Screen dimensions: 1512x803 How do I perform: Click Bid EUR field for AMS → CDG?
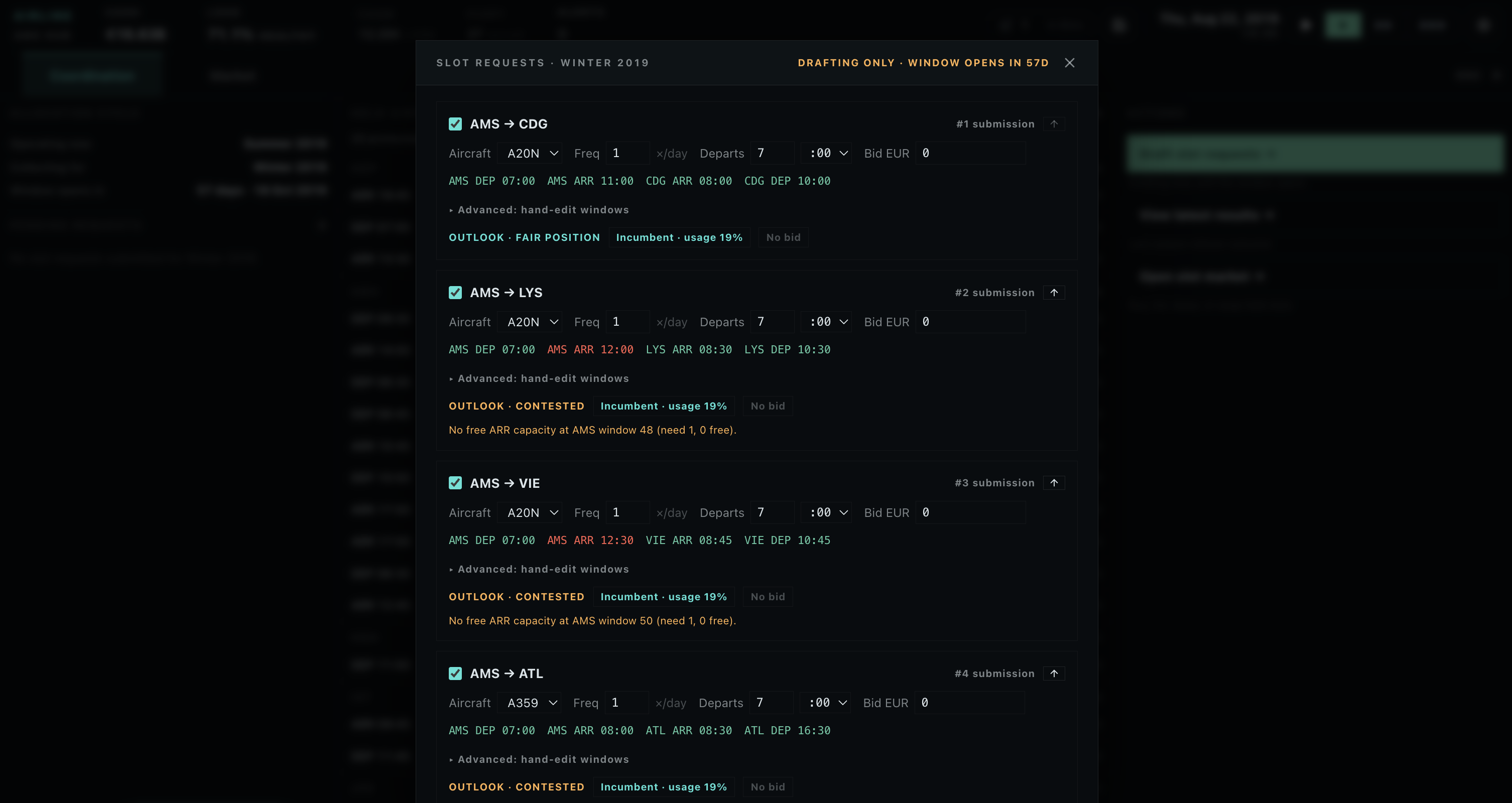[971, 153]
